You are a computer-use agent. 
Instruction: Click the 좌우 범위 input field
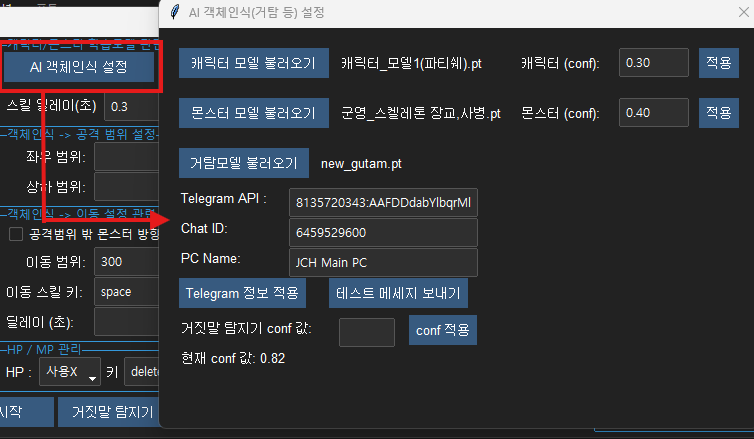(126, 156)
